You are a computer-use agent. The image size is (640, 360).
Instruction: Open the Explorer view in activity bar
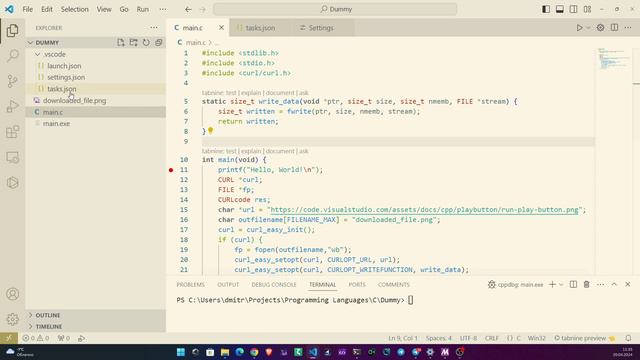click(13, 31)
